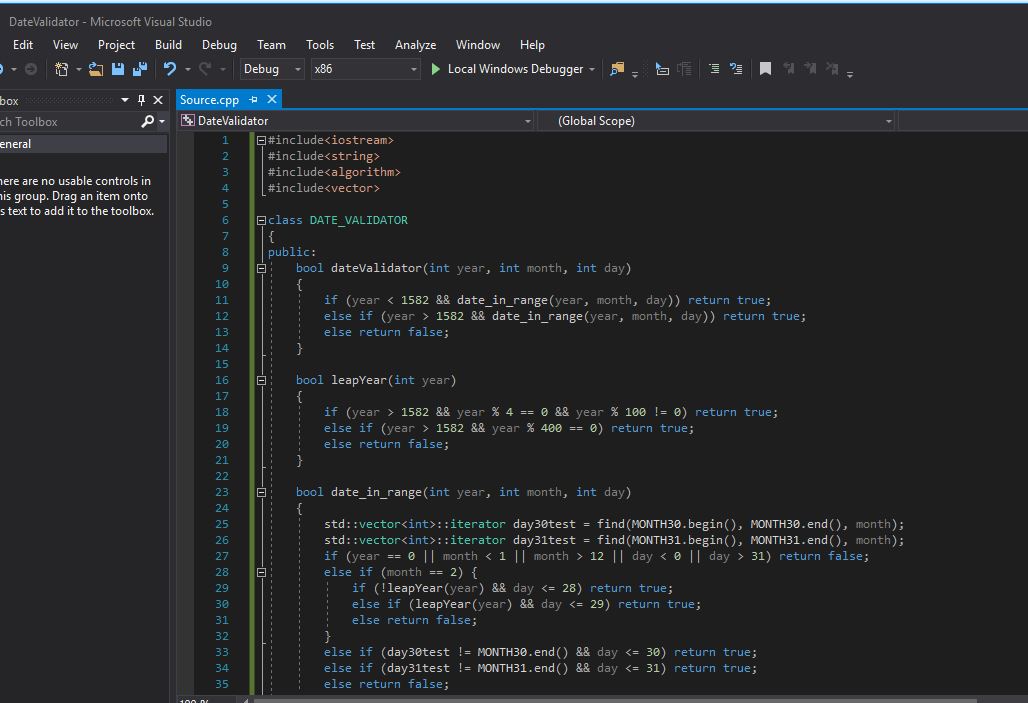Image resolution: width=1028 pixels, height=703 pixels.
Task: Click the new project toolbar icon
Action: pyautogui.click(x=62, y=69)
